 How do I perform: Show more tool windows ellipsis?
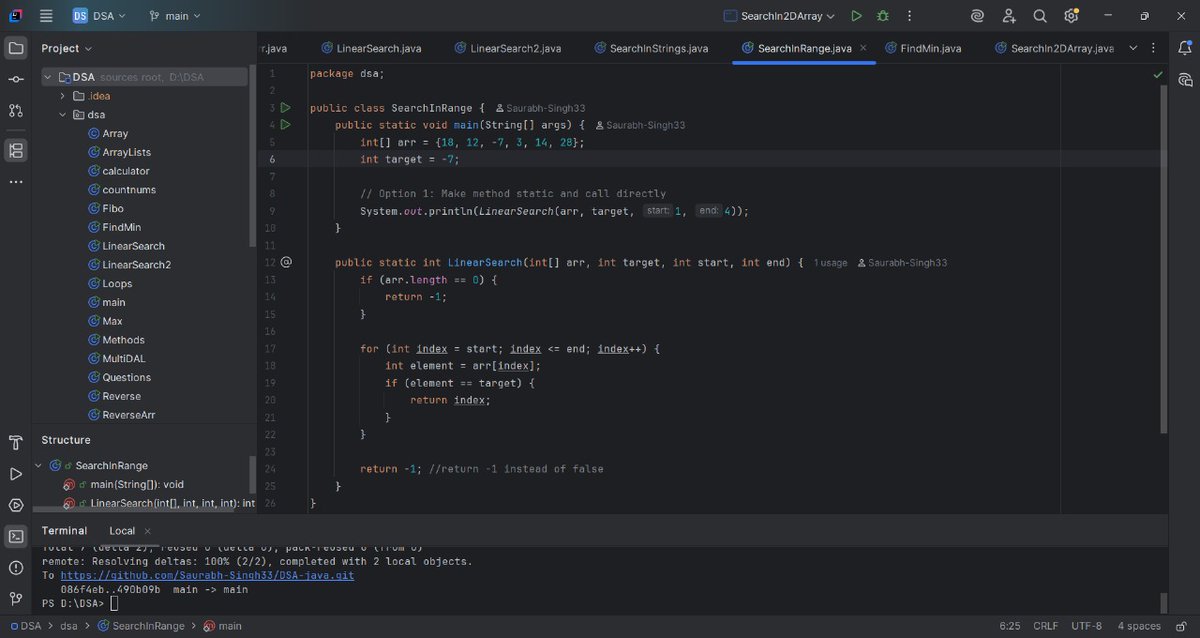click(16, 182)
